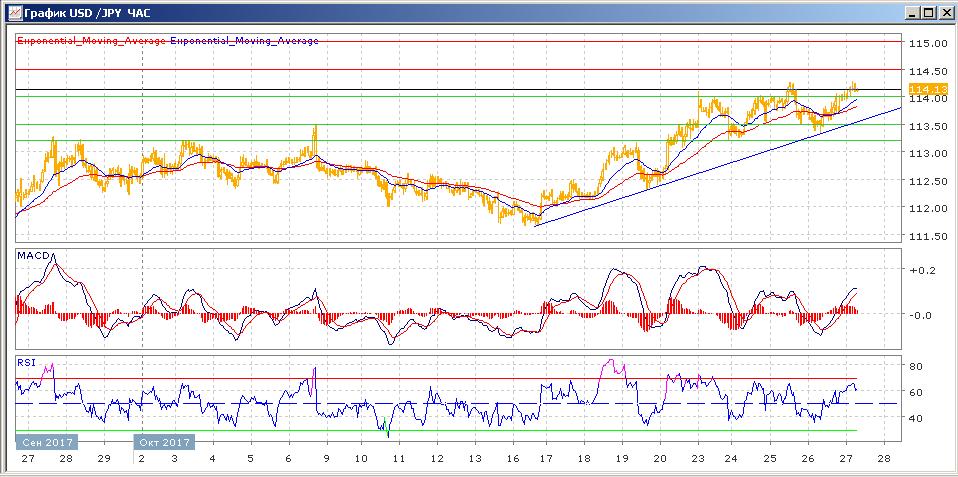Click date 29 on the time axis
Screen dimensions: 958x477
click(103, 458)
